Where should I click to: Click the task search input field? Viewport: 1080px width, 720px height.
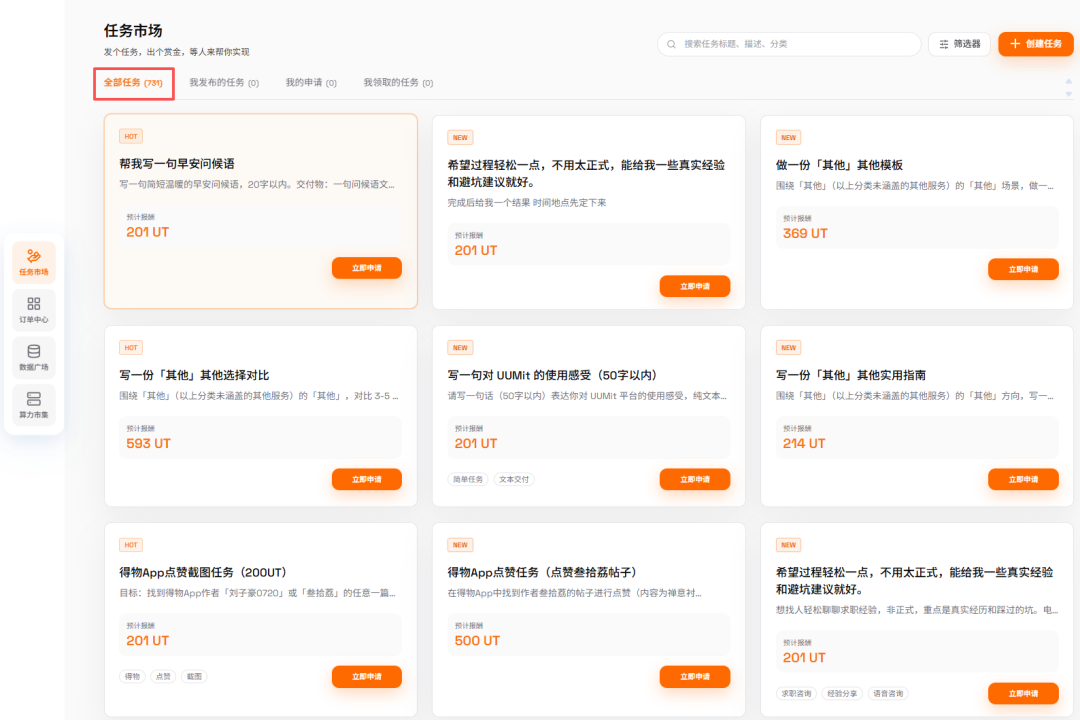point(789,44)
